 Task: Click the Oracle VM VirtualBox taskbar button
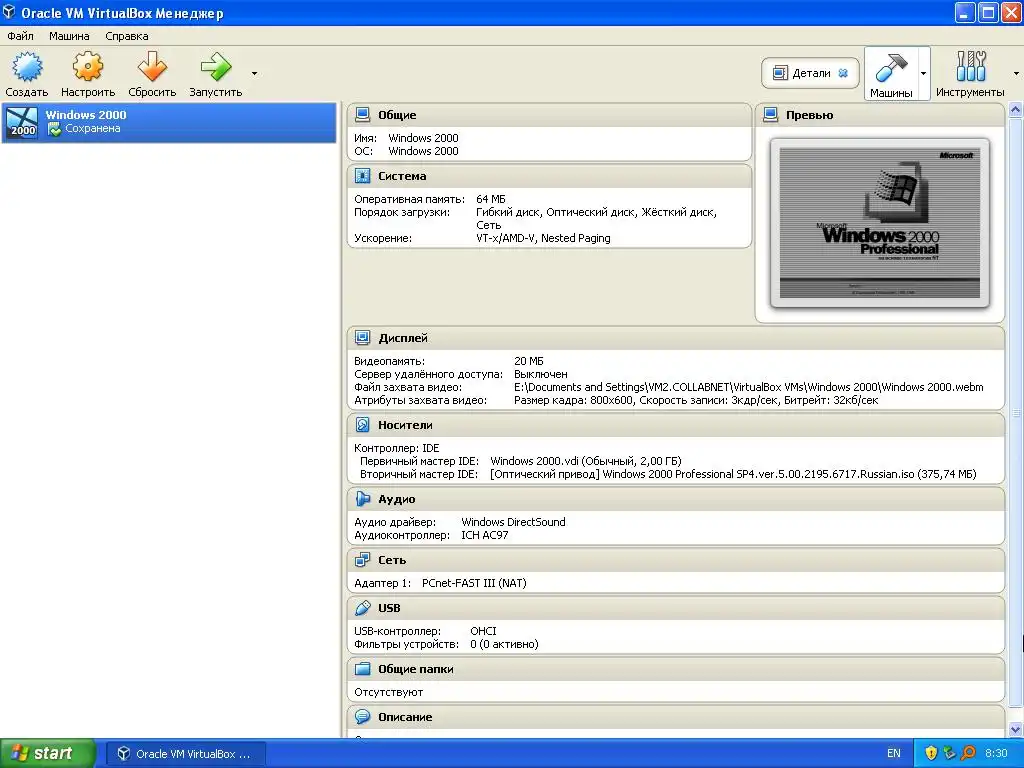pyautogui.click(x=185, y=754)
